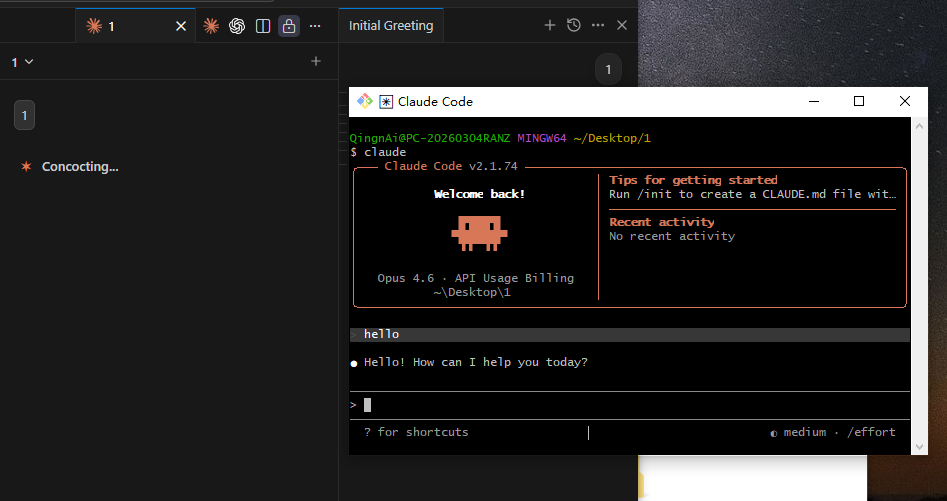Click the message bubble 1 in Initial Greeting panel
947x501 pixels.
[x=608, y=69]
